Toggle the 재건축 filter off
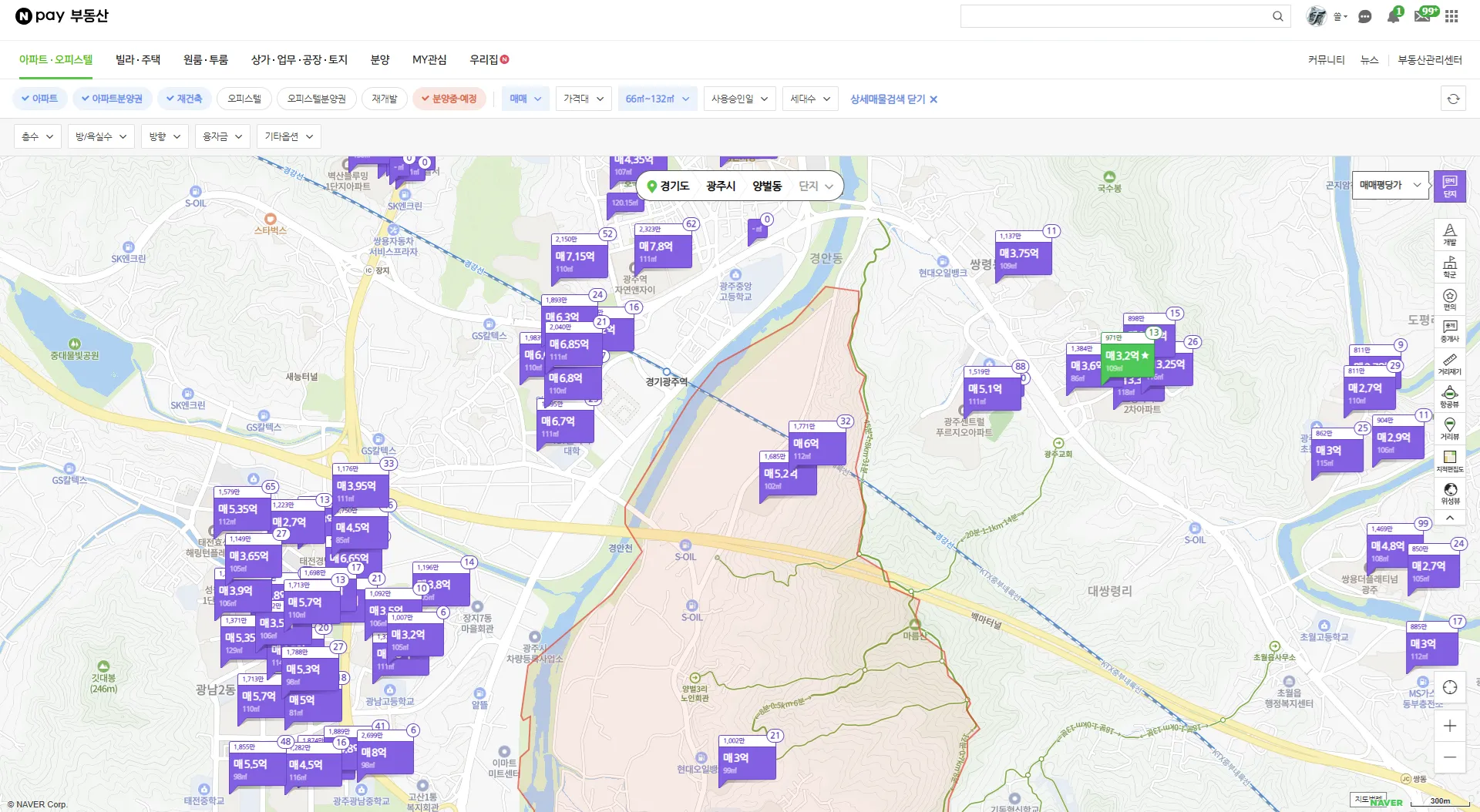The image size is (1480, 812). coord(183,99)
